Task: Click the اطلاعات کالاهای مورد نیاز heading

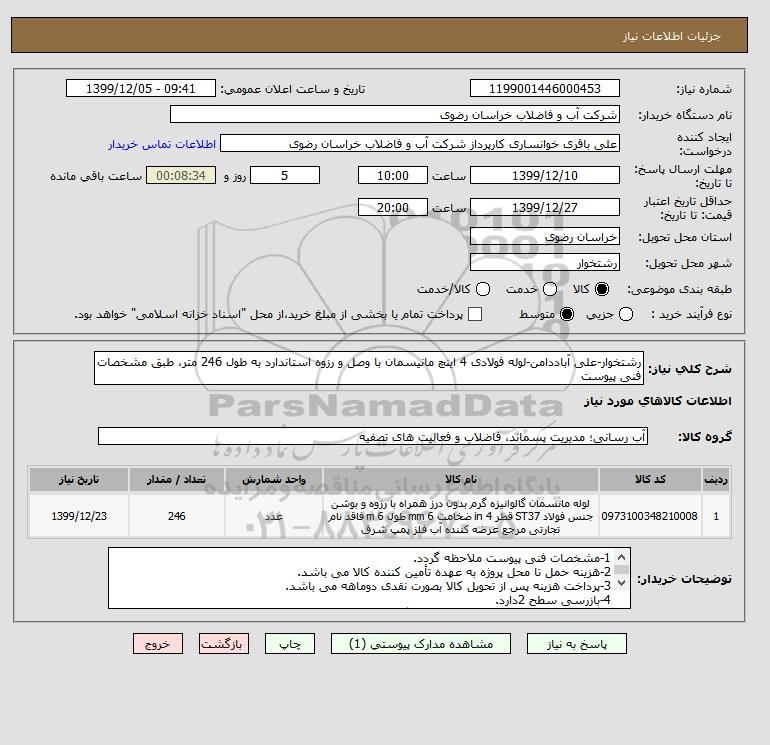Action: 658,401
